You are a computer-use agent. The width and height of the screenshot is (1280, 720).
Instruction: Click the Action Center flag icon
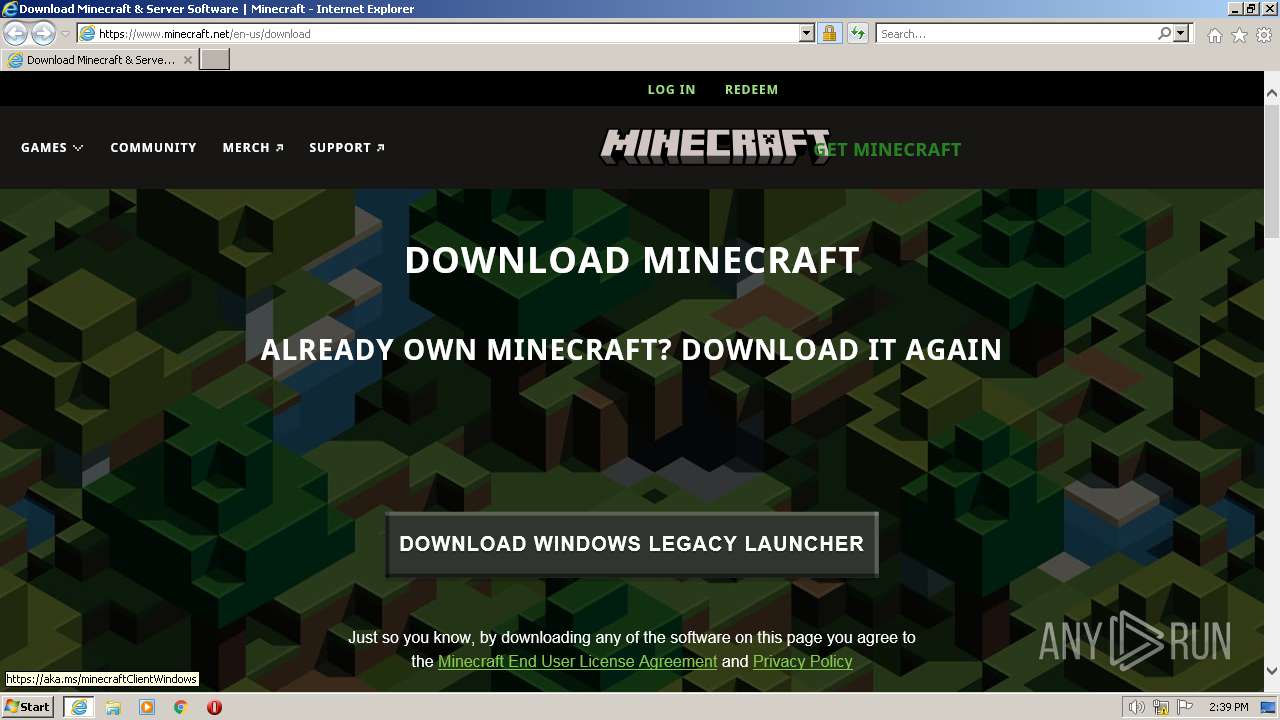(1186, 707)
